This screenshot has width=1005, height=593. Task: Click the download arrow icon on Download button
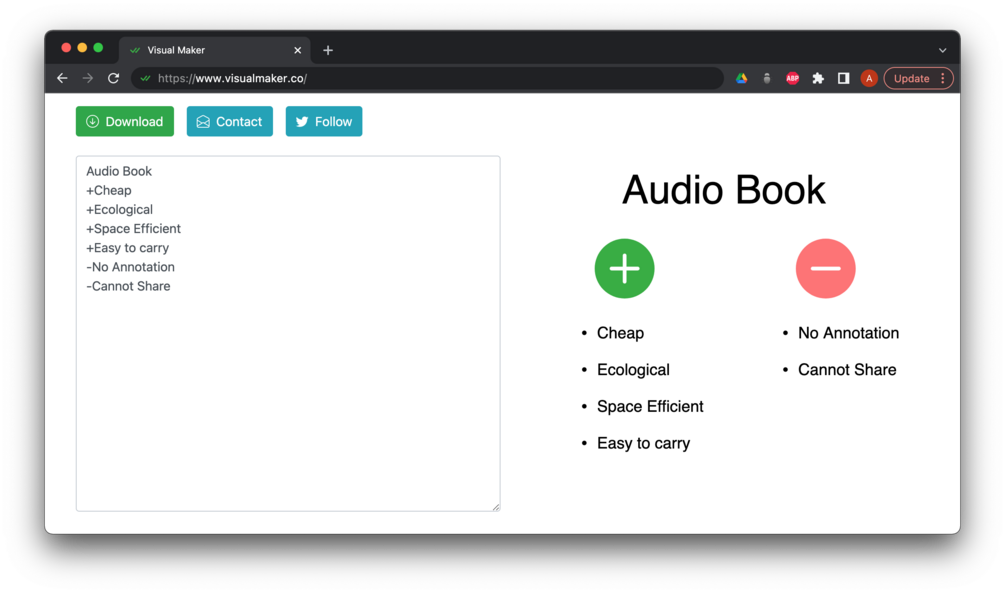91,121
